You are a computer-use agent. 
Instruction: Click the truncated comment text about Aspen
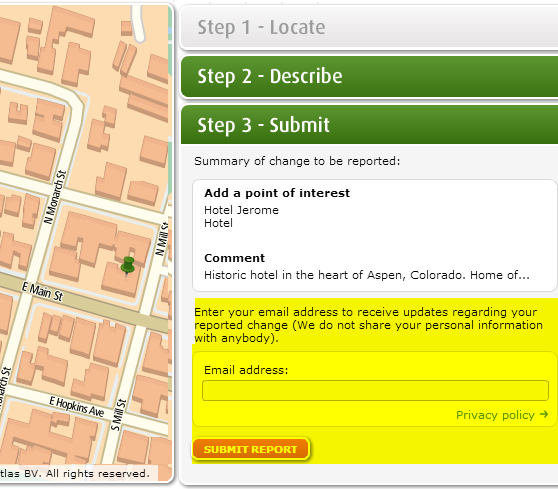[367, 275]
